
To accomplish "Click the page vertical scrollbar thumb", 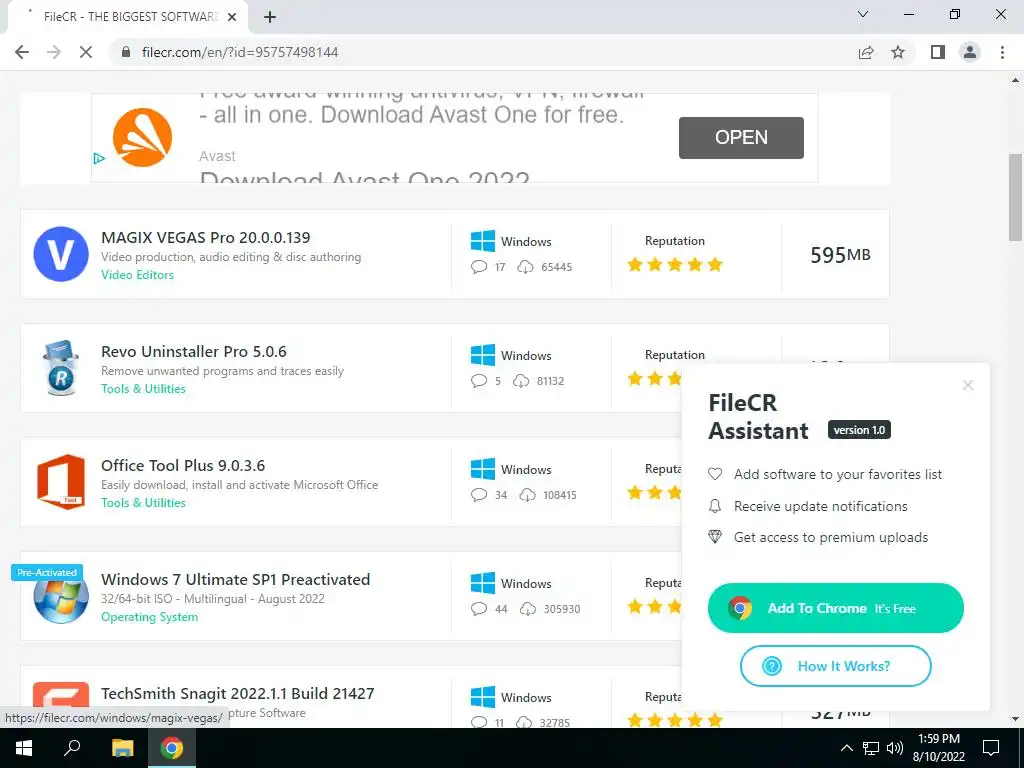I will coord(1015,197).
